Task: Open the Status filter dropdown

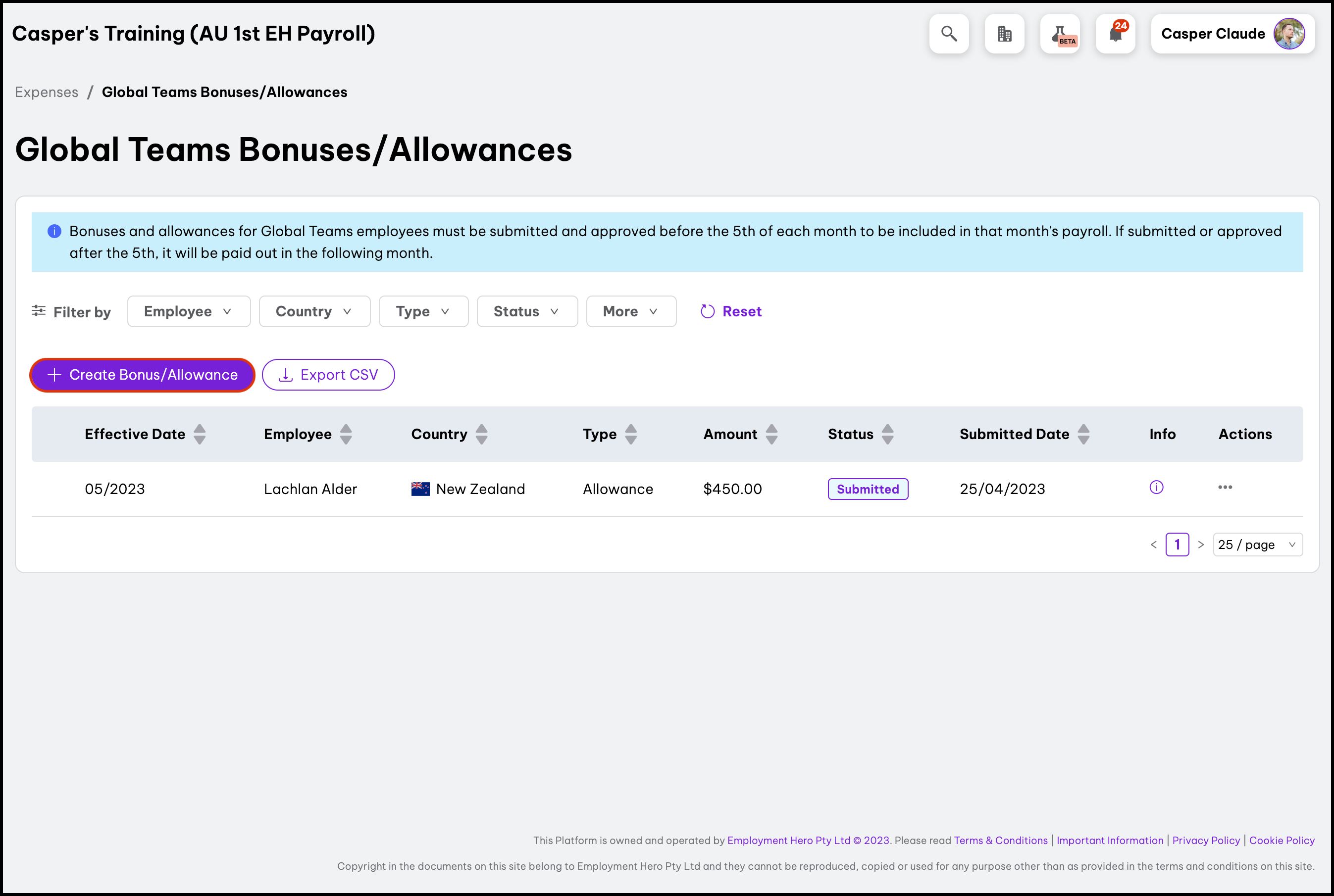Action: (527, 311)
